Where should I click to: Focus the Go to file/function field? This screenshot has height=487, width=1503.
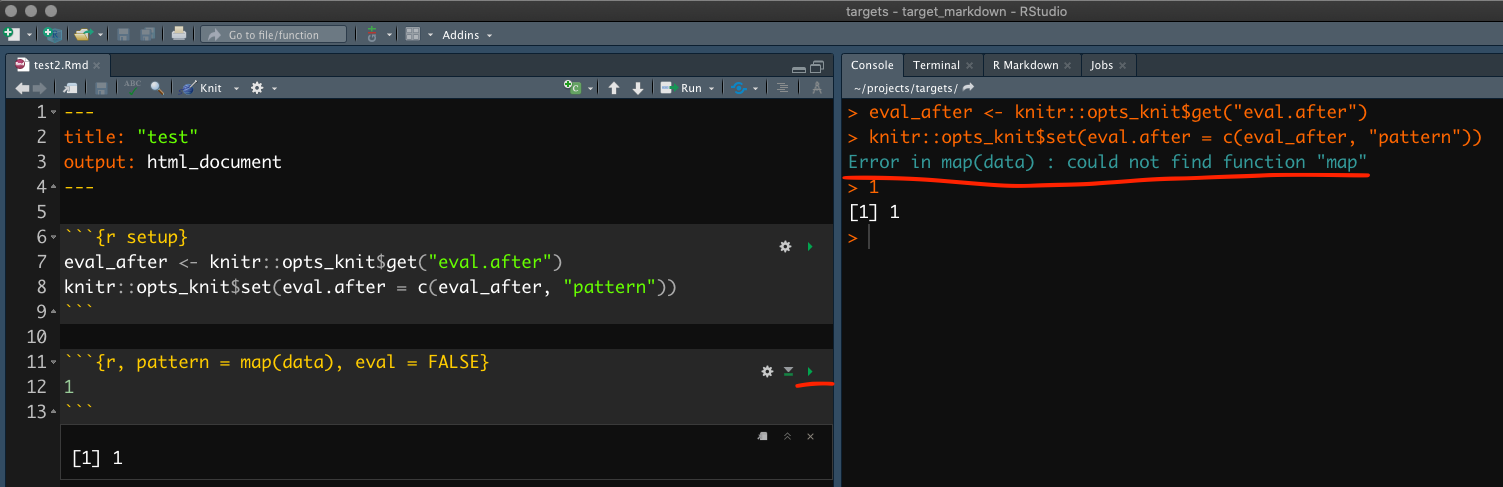(x=273, y=34)
